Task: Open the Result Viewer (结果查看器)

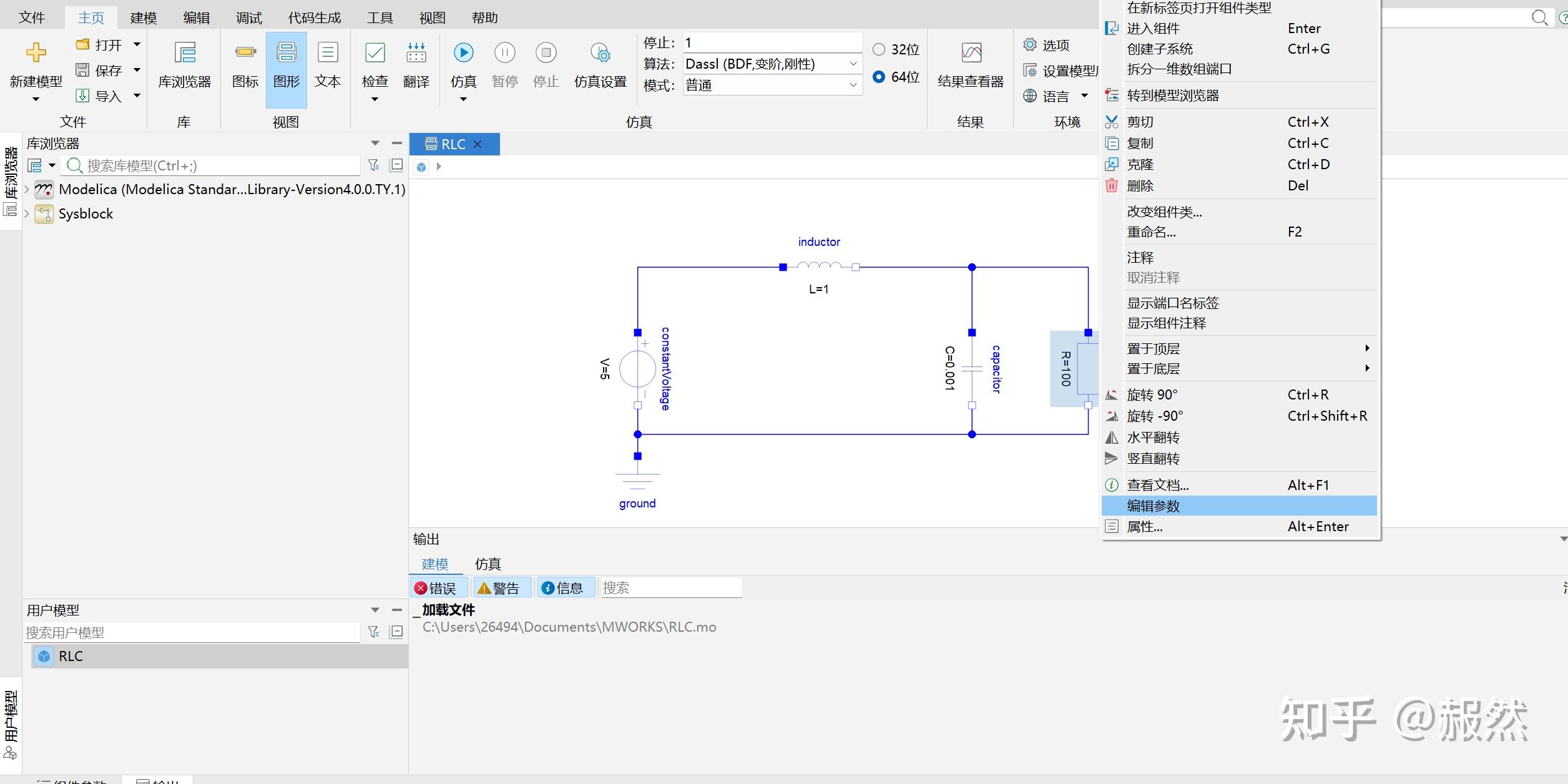Action: pos(971,52)
